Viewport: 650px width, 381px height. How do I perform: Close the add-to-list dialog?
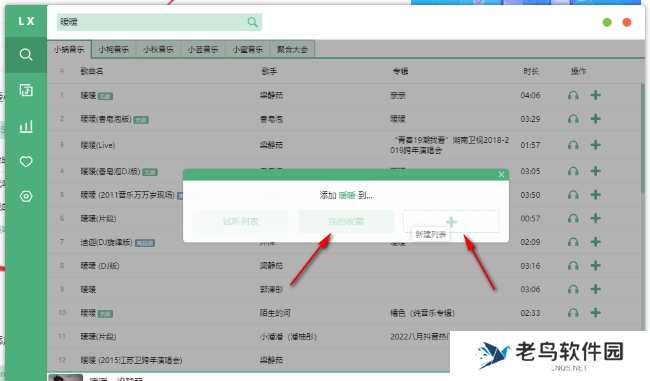click(x=501, y=175)
